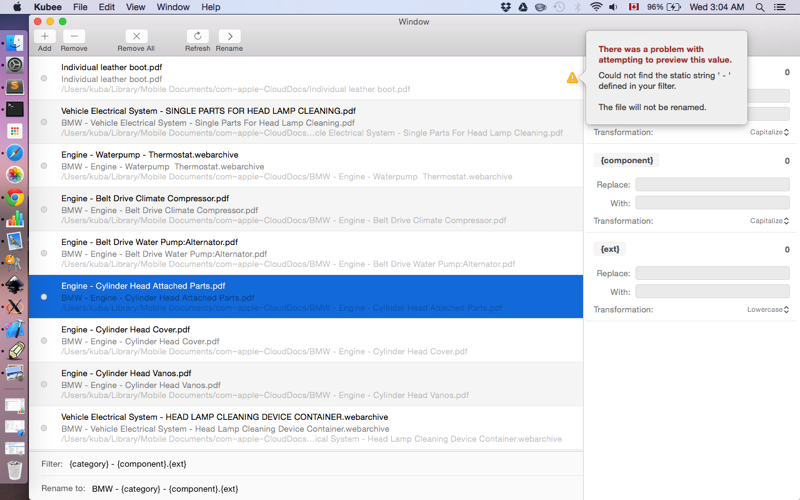Viewport: 800px width, 500px height.
Task: Click the Rename arrow toolbar button
Action: 229,36
